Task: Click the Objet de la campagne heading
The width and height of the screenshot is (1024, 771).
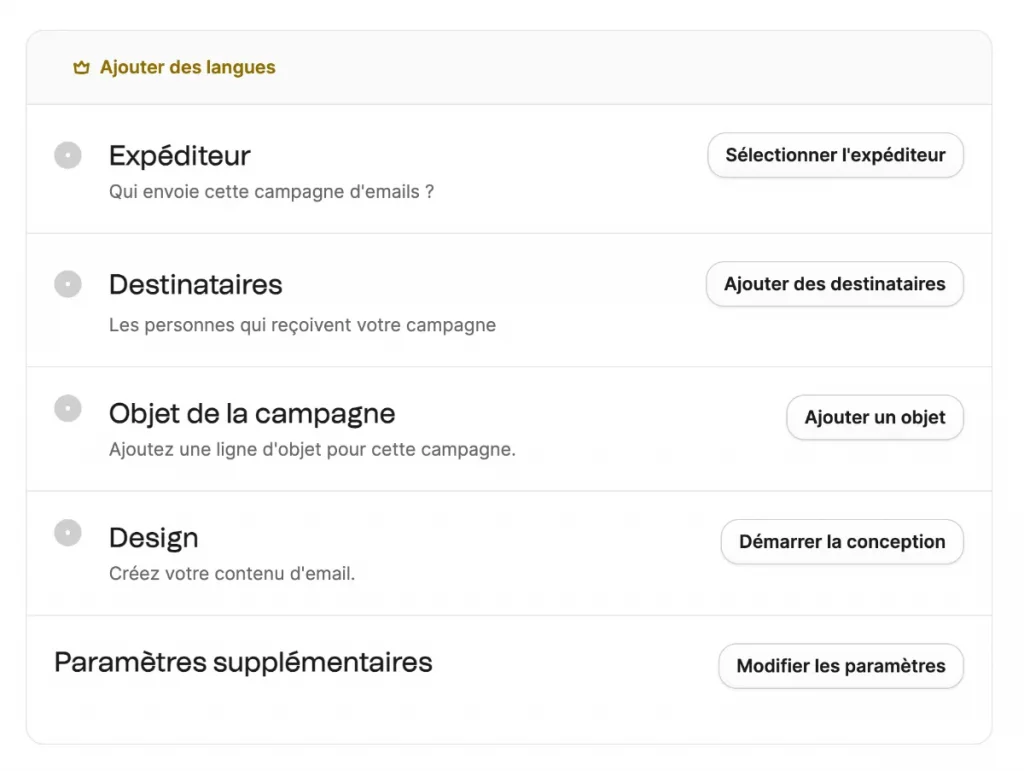Action: (251, 413)
